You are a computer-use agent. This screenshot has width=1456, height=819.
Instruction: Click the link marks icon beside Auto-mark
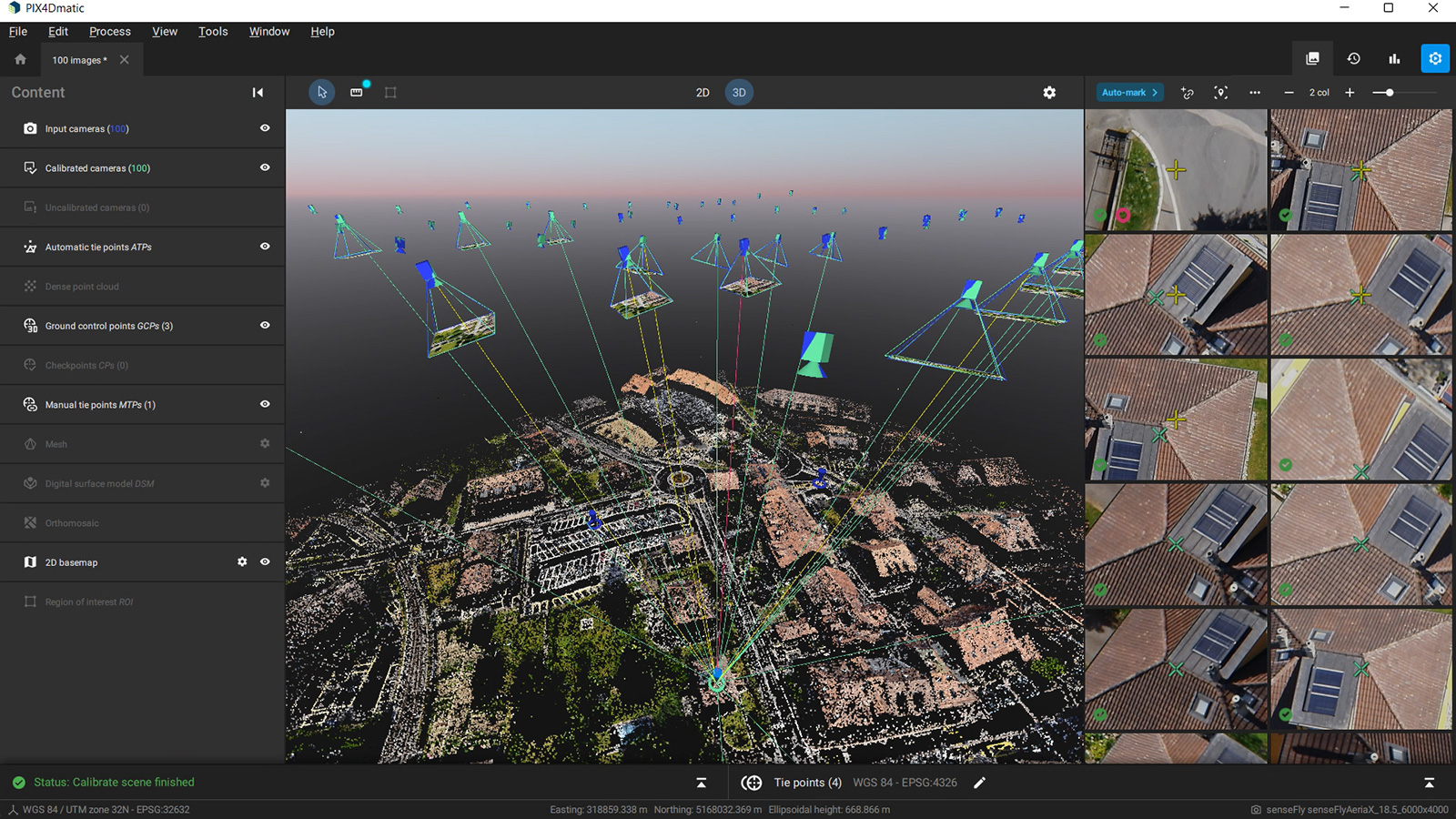click(x=1187, y=92)
